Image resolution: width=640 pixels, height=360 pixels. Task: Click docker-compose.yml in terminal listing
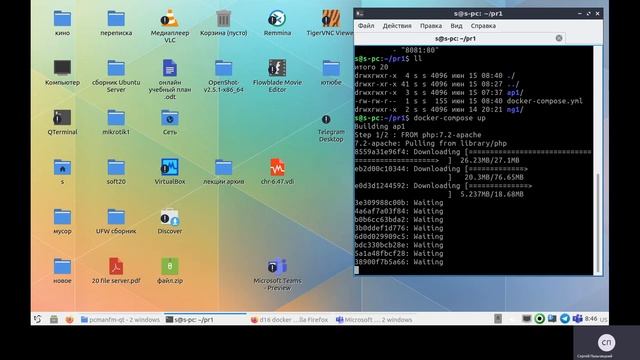click(x=544, y=101)
